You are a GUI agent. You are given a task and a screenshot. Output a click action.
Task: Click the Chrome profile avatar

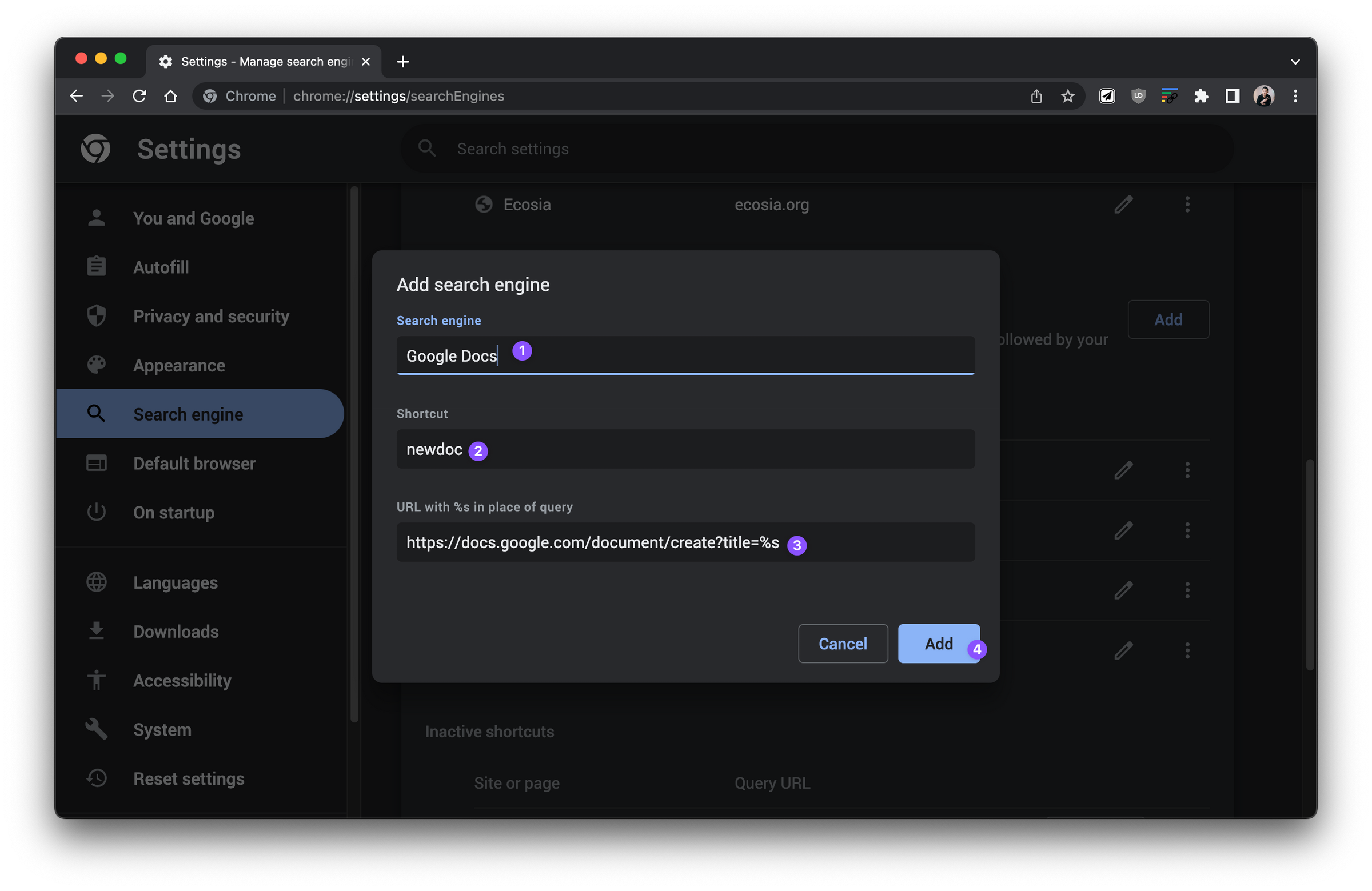point(1265,95)
